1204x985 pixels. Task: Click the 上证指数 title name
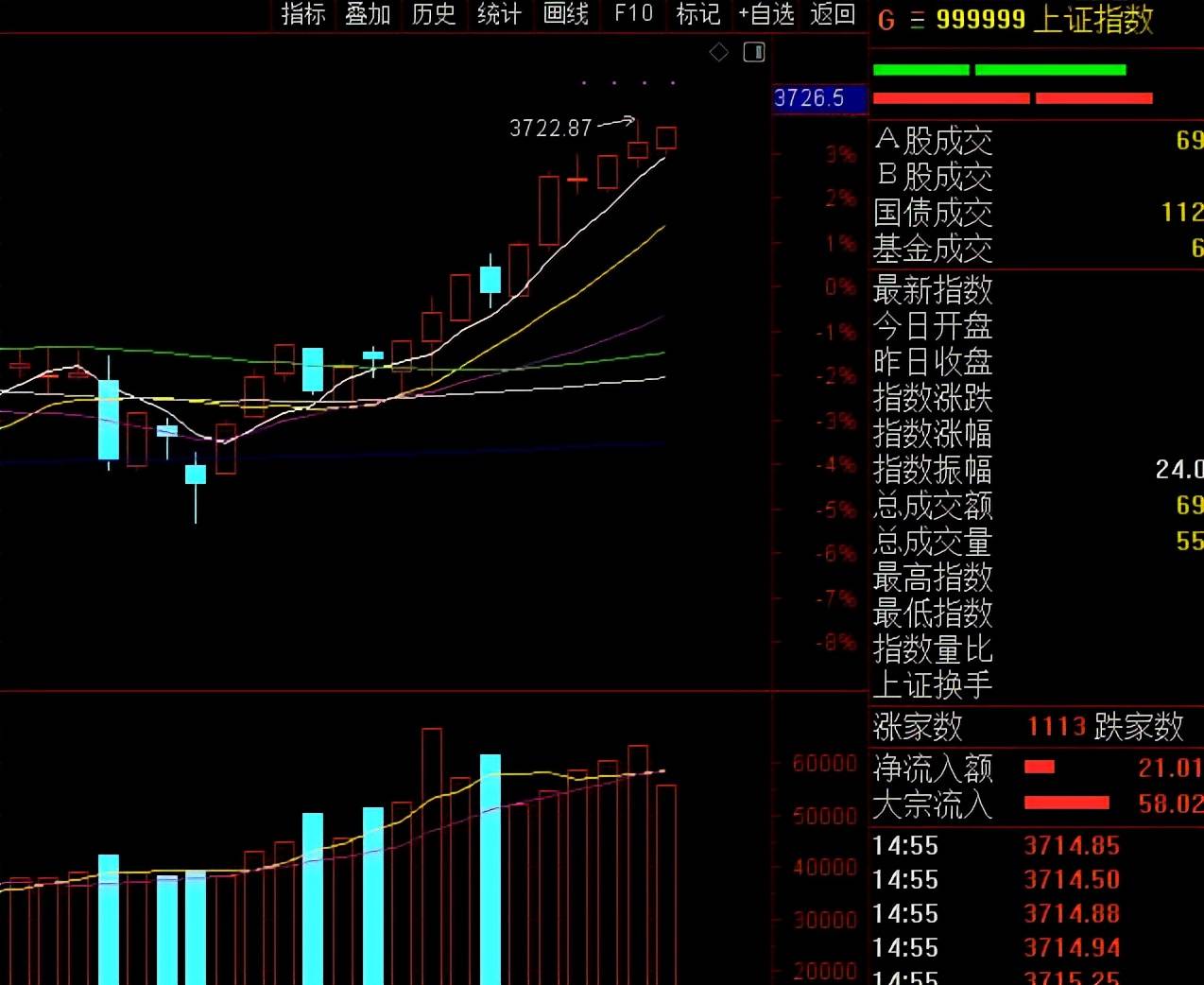pyautogui.click(x=1092, y=20)
